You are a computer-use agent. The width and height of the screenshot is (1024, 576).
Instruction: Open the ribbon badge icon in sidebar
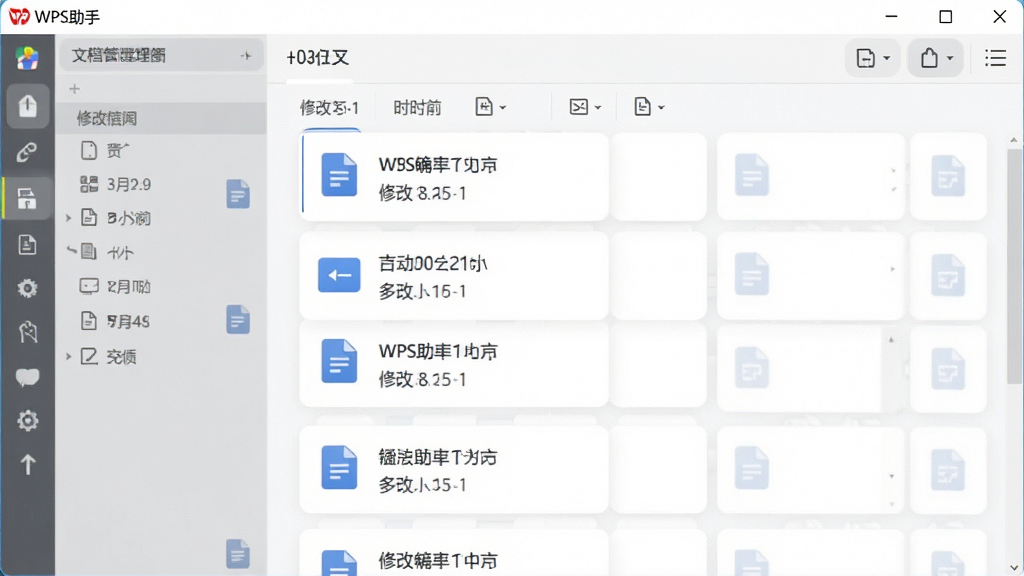click(27, 332)
